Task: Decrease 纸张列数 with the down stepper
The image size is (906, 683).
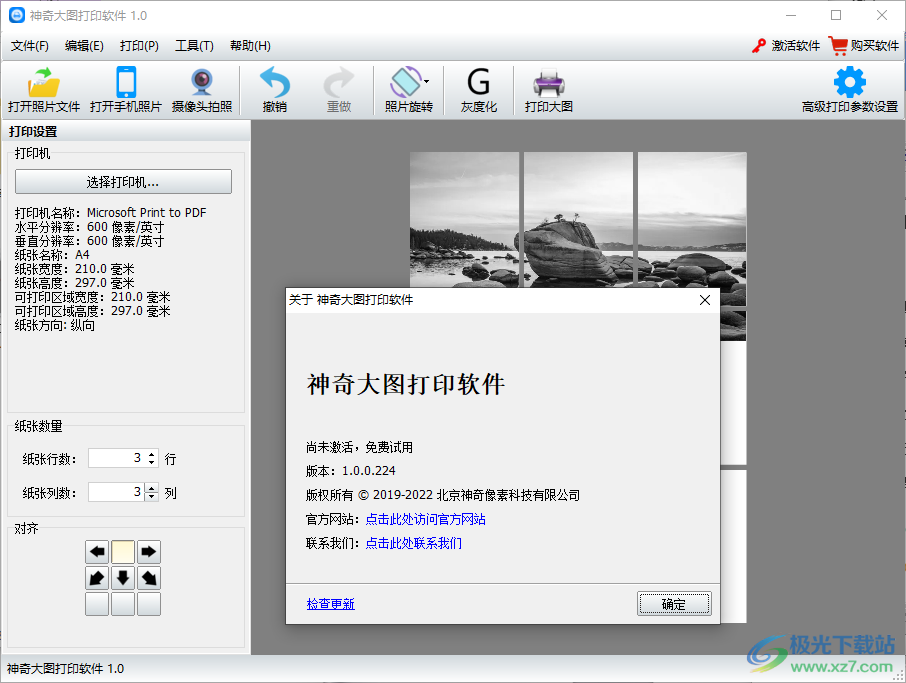Action: (x=151, y=497)
